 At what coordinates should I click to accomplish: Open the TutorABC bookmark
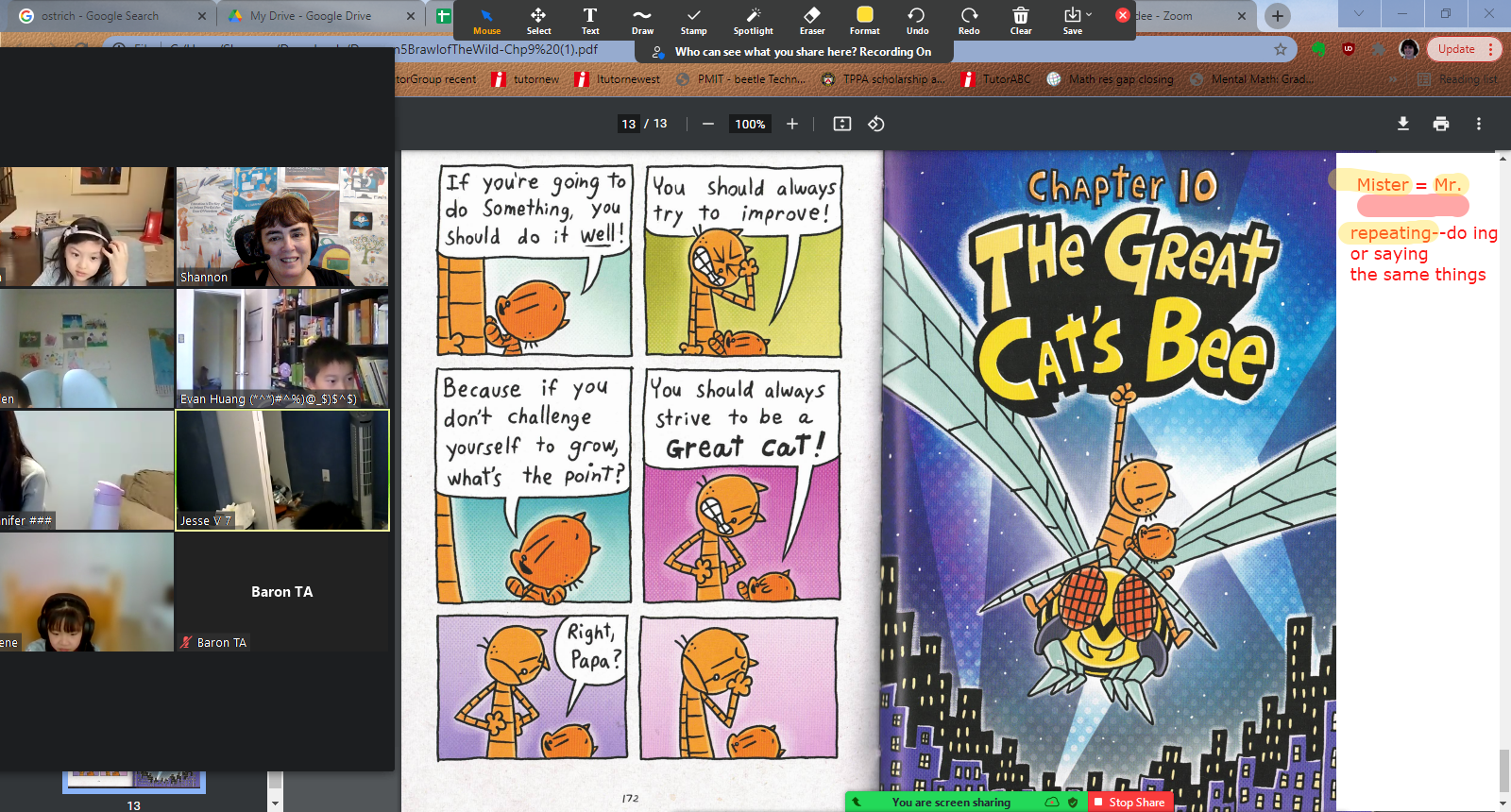pyautogui.click(x=996, y=79)
